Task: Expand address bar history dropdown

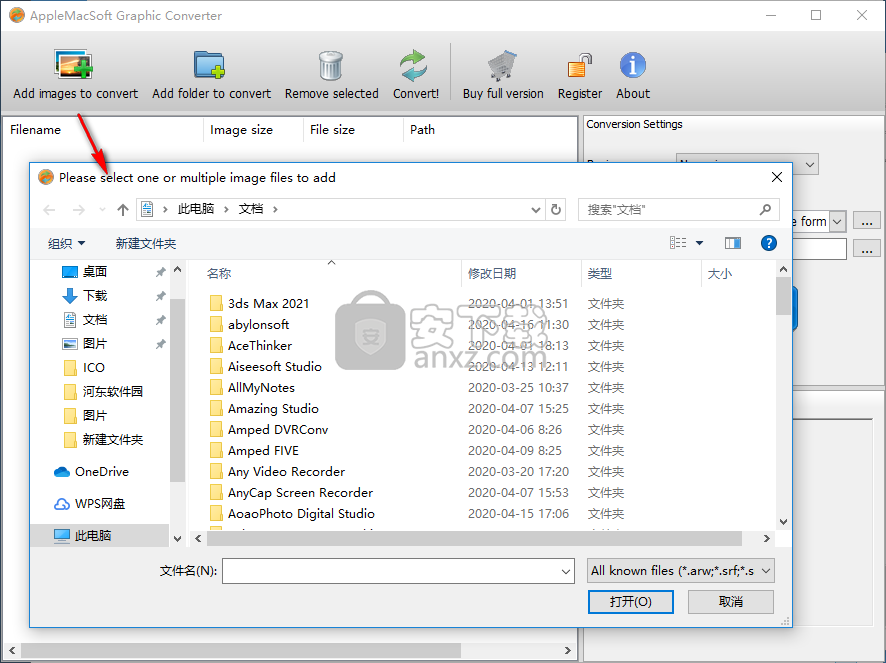Action: point(536,210)
